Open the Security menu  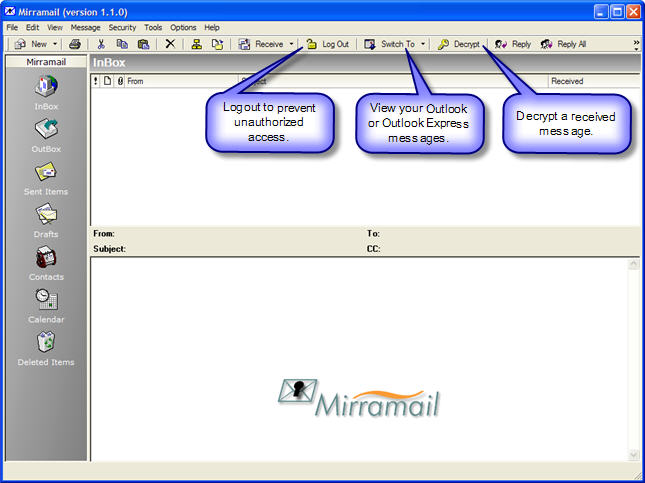tap(122, 28)
